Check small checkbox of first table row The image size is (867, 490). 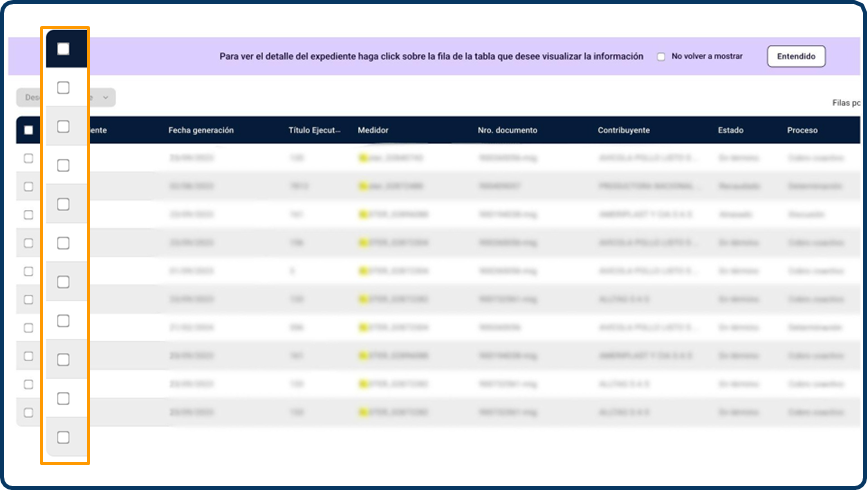pos(28,158)
